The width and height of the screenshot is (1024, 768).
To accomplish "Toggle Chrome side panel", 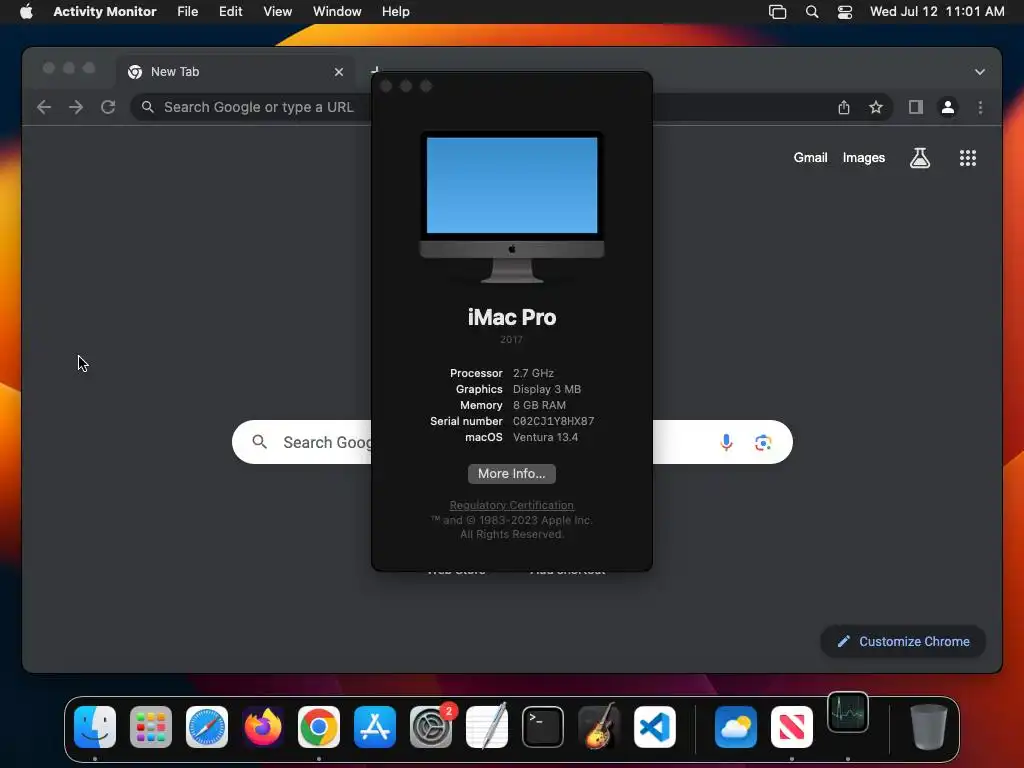I will pos(916,107).
